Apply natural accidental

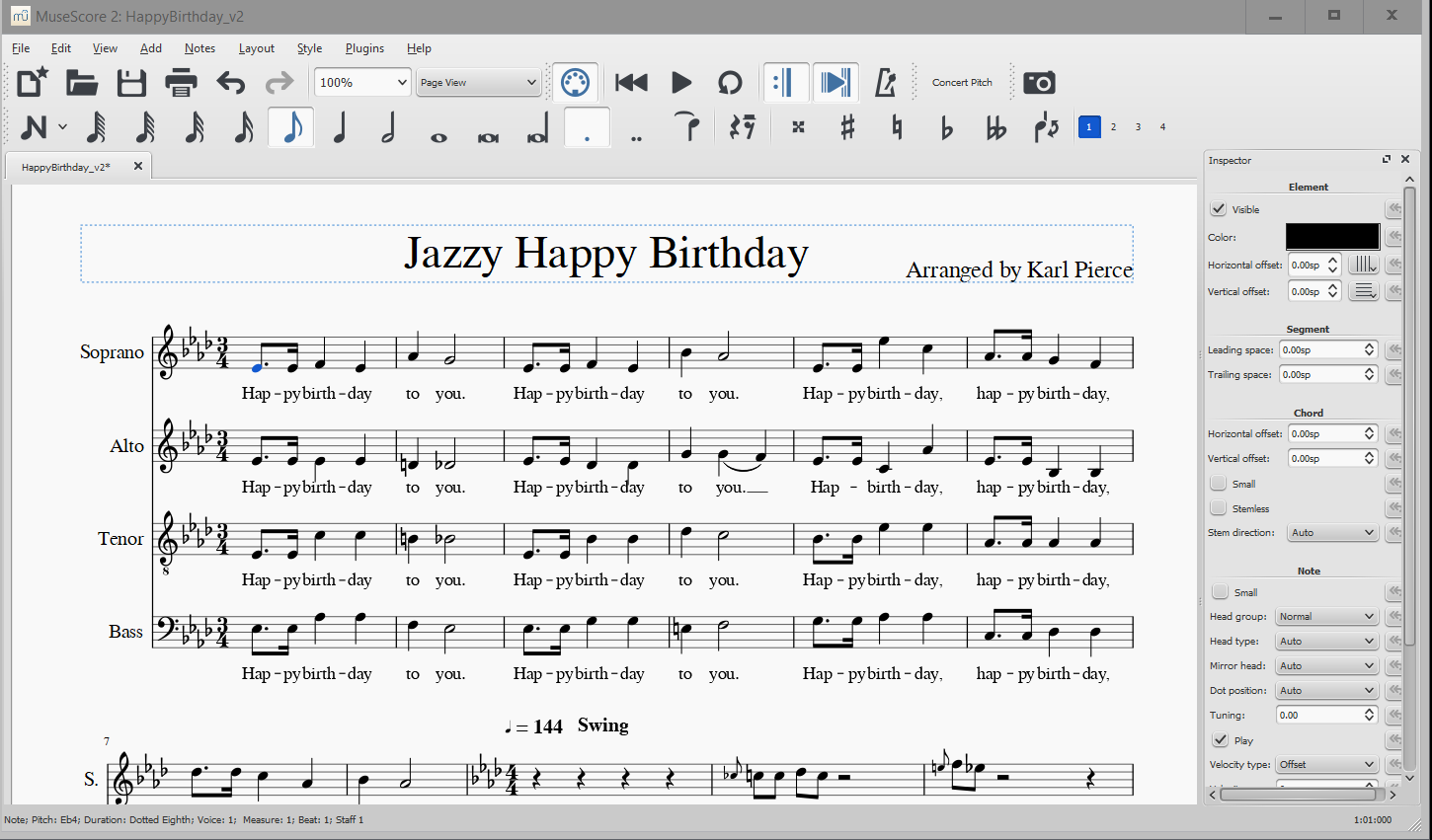[x=897, y=127]
